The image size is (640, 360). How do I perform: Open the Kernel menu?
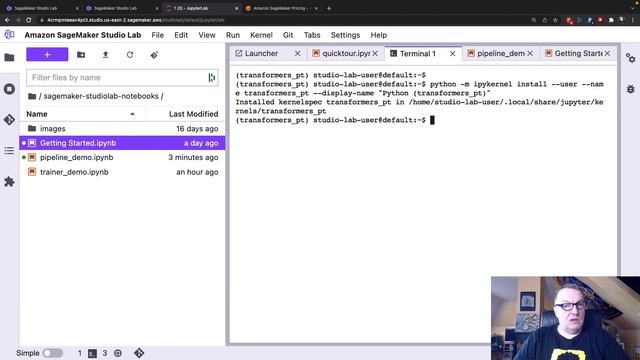pyautogui.click(x=261, y=35)
